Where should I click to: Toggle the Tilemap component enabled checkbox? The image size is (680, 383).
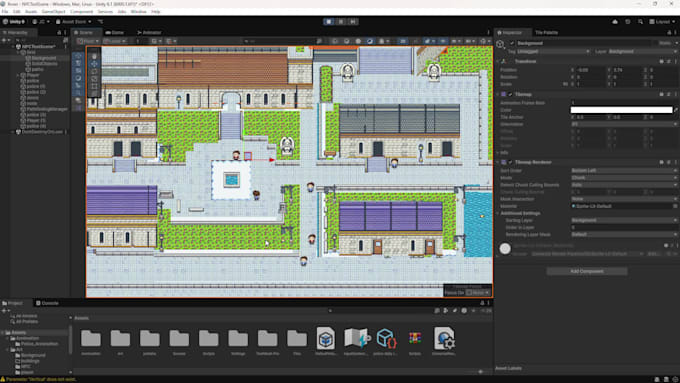pos(510,94)
